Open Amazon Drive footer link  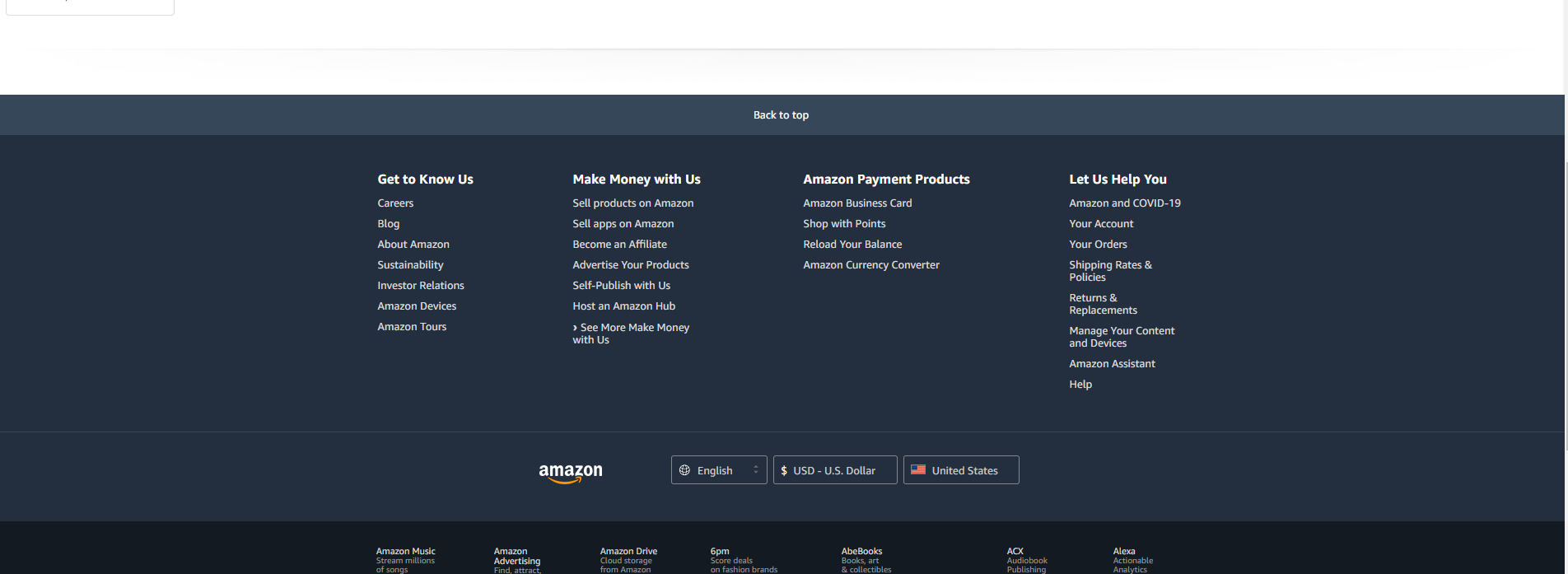[x=628, y=560]
